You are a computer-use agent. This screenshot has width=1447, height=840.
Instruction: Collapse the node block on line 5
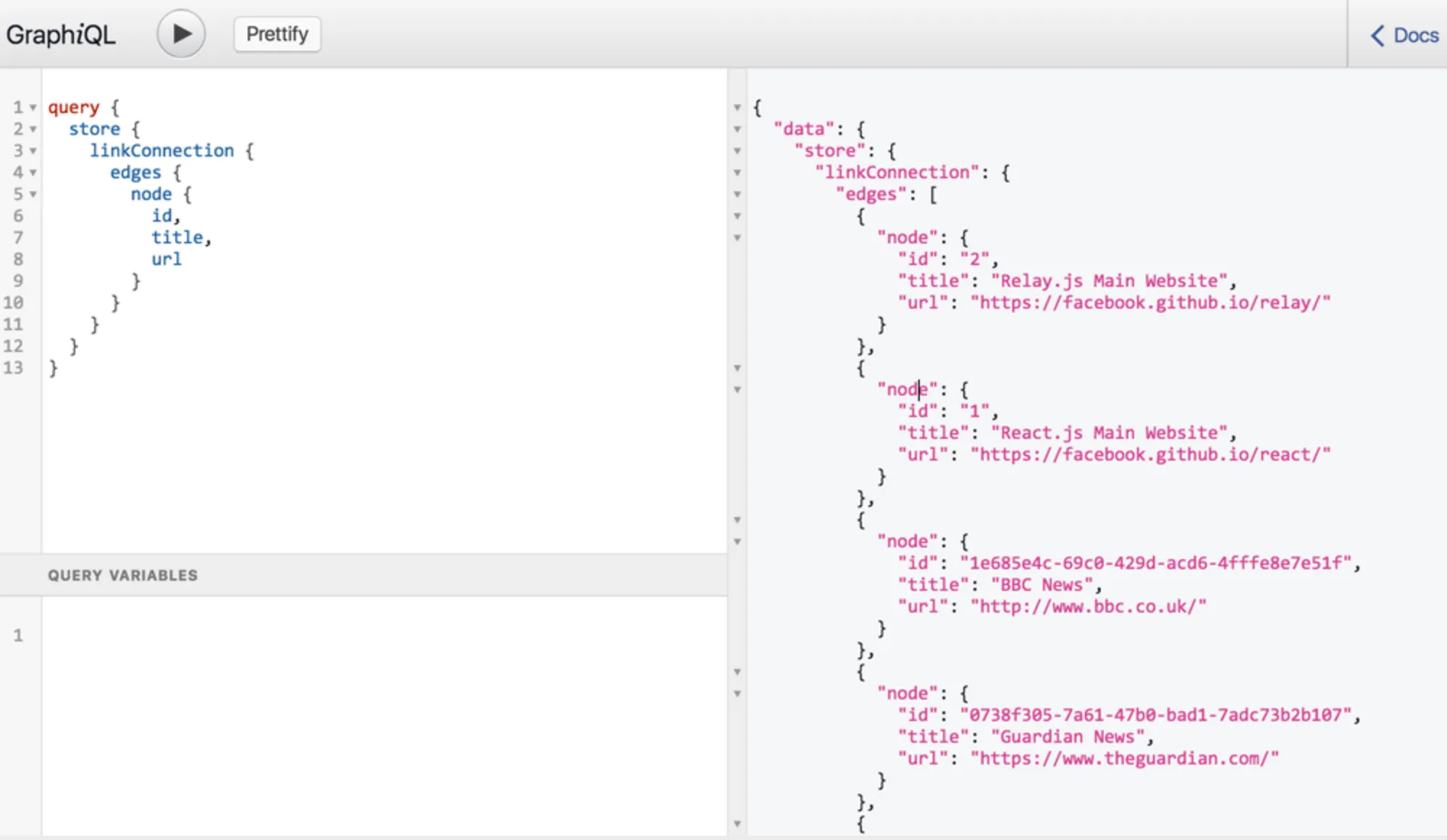coord(33,195)
